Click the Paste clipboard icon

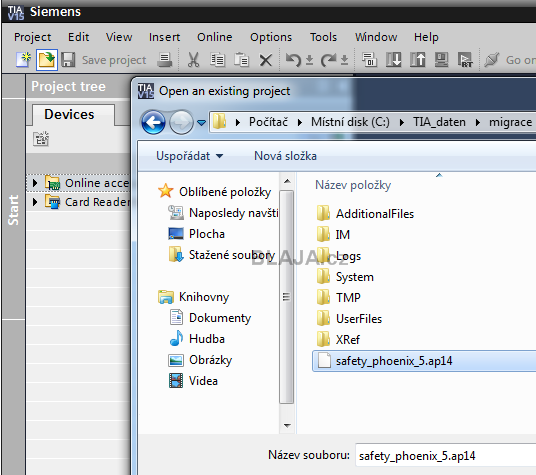(x=241, y=60)
